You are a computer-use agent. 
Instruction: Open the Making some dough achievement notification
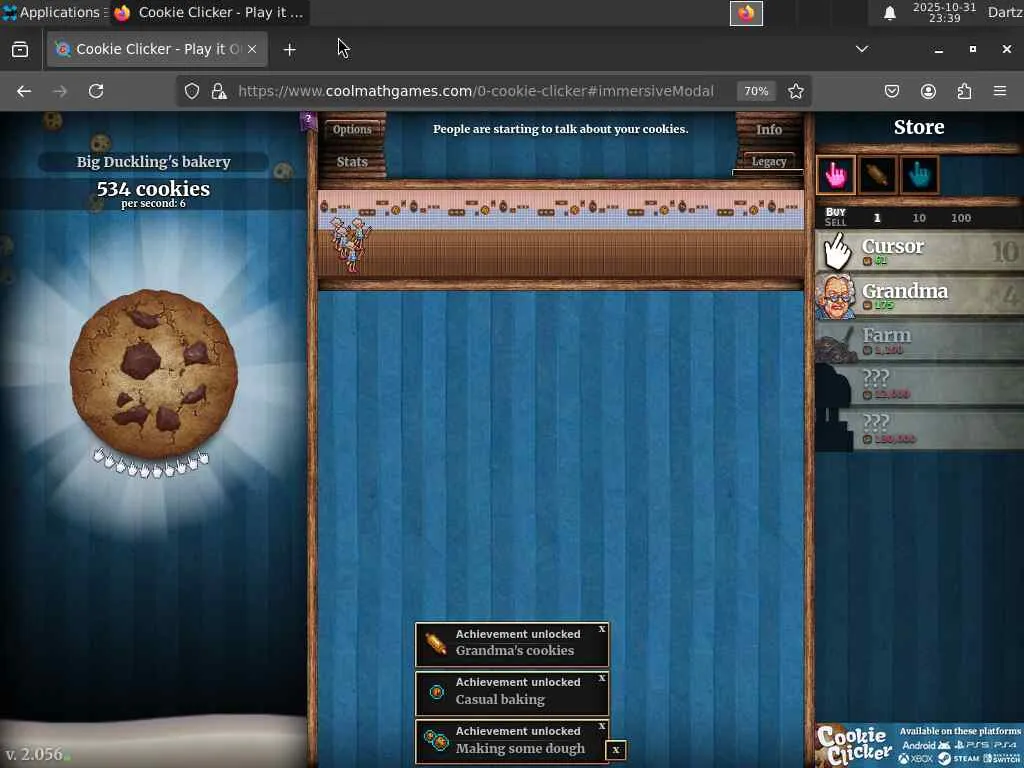tap(512, 741)
